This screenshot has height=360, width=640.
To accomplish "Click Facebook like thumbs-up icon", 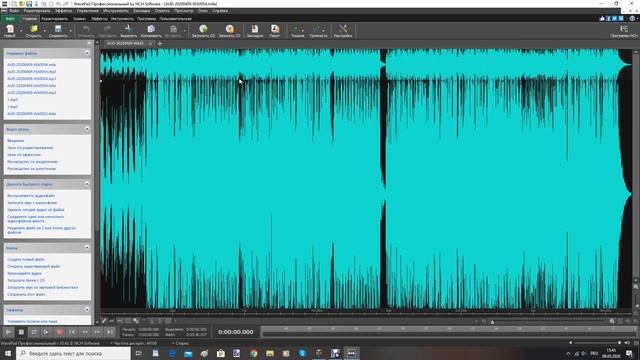I will pyautogui.click(x=602, y=18).
